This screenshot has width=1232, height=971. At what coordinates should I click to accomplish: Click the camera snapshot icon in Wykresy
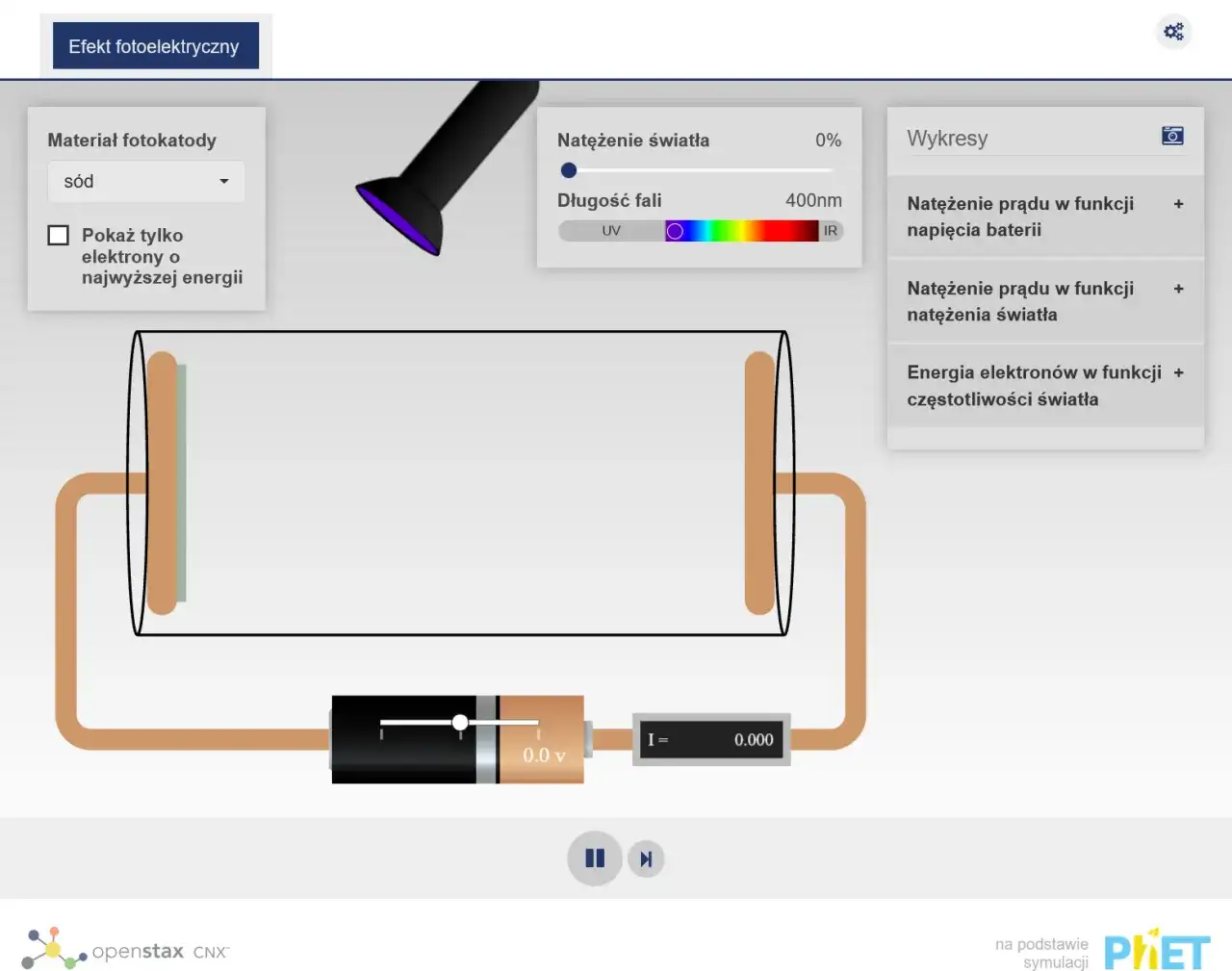click(x=1172, y=136)
